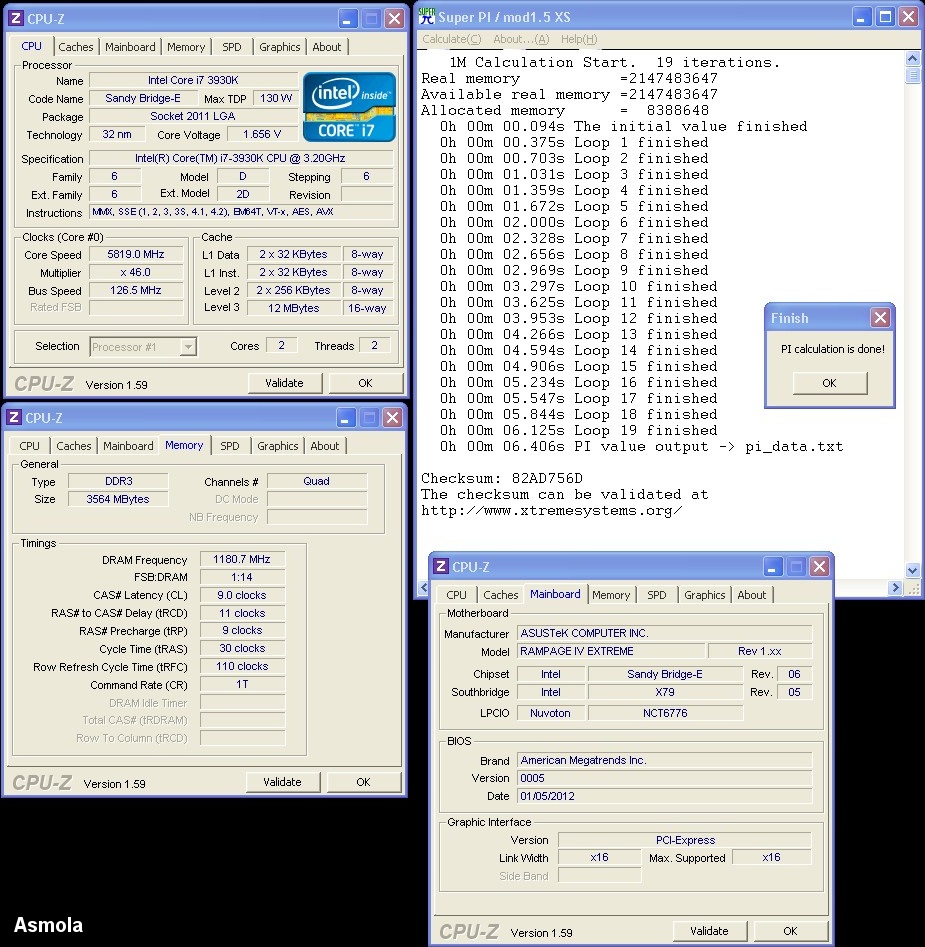Click the Core Voltage value 1.656 V
Screen dimensions: 925x947
pyautogui.click(x=262, y=134)
